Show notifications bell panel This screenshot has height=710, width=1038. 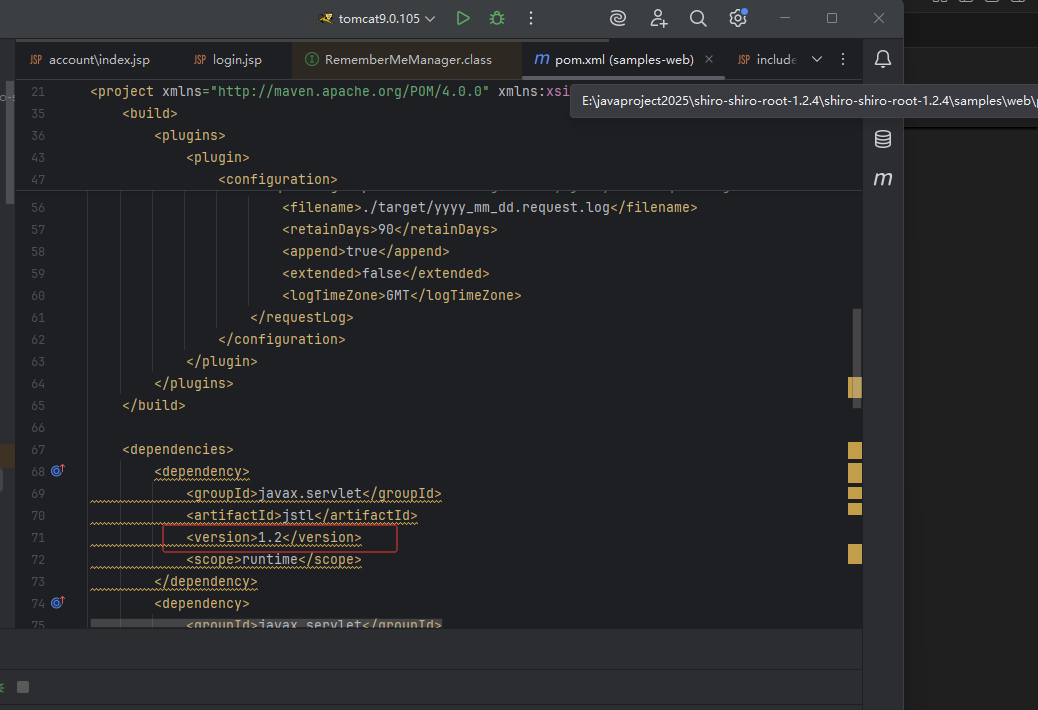point(883,59)
